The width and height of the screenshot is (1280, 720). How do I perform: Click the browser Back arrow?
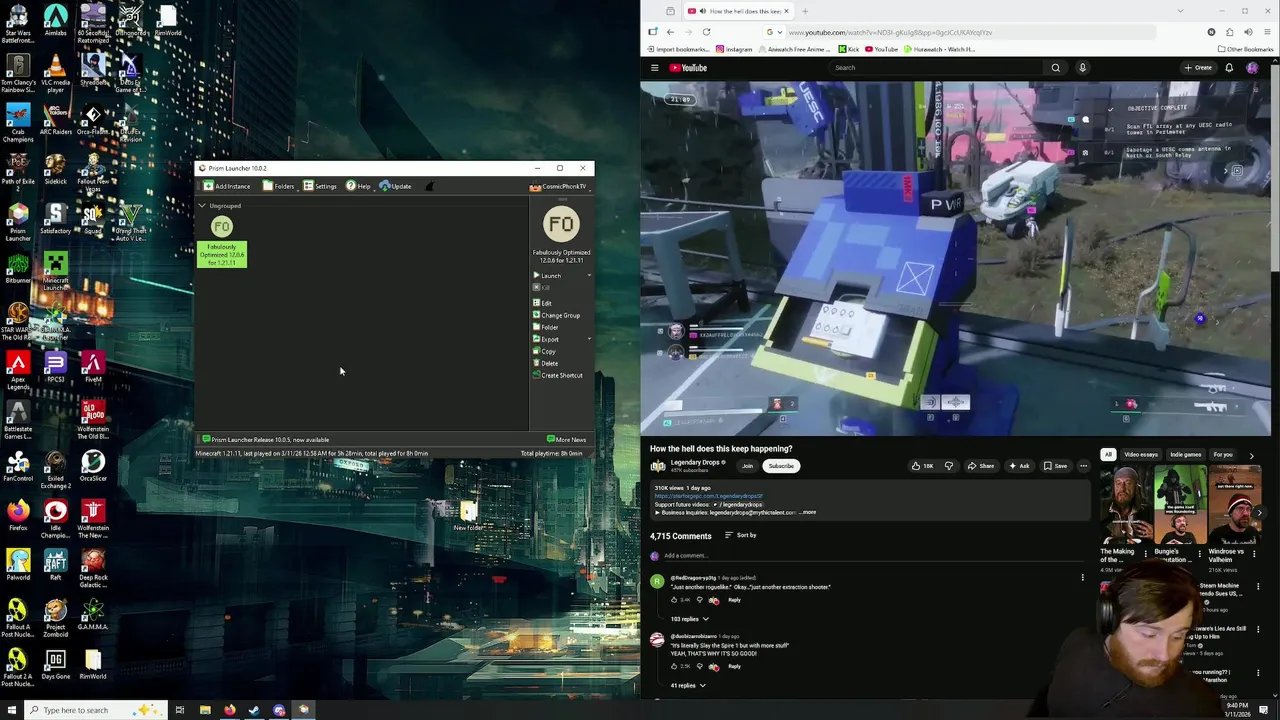670,32
